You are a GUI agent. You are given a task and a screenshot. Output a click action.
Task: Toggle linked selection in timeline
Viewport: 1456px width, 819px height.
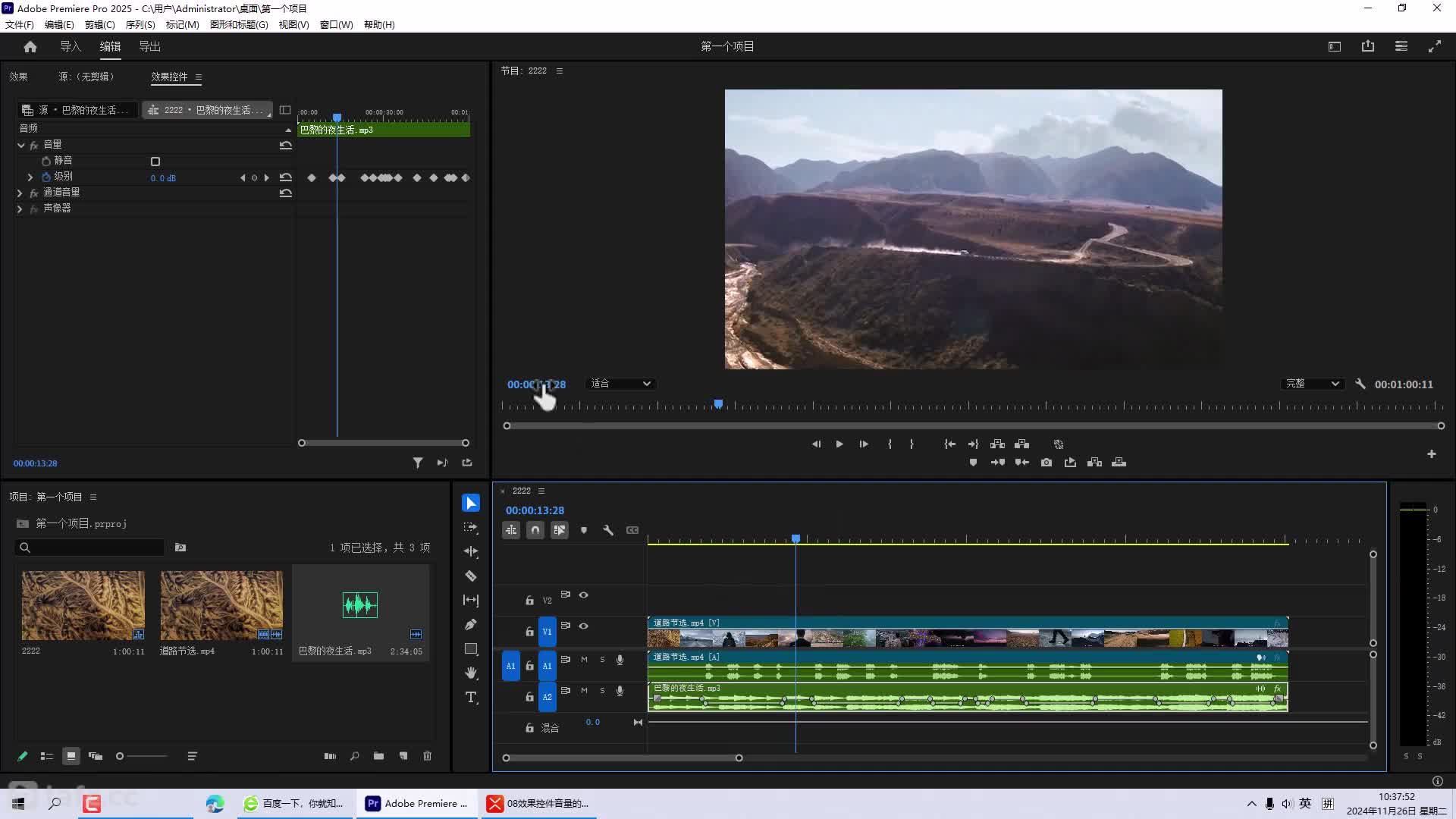(560, 530)
